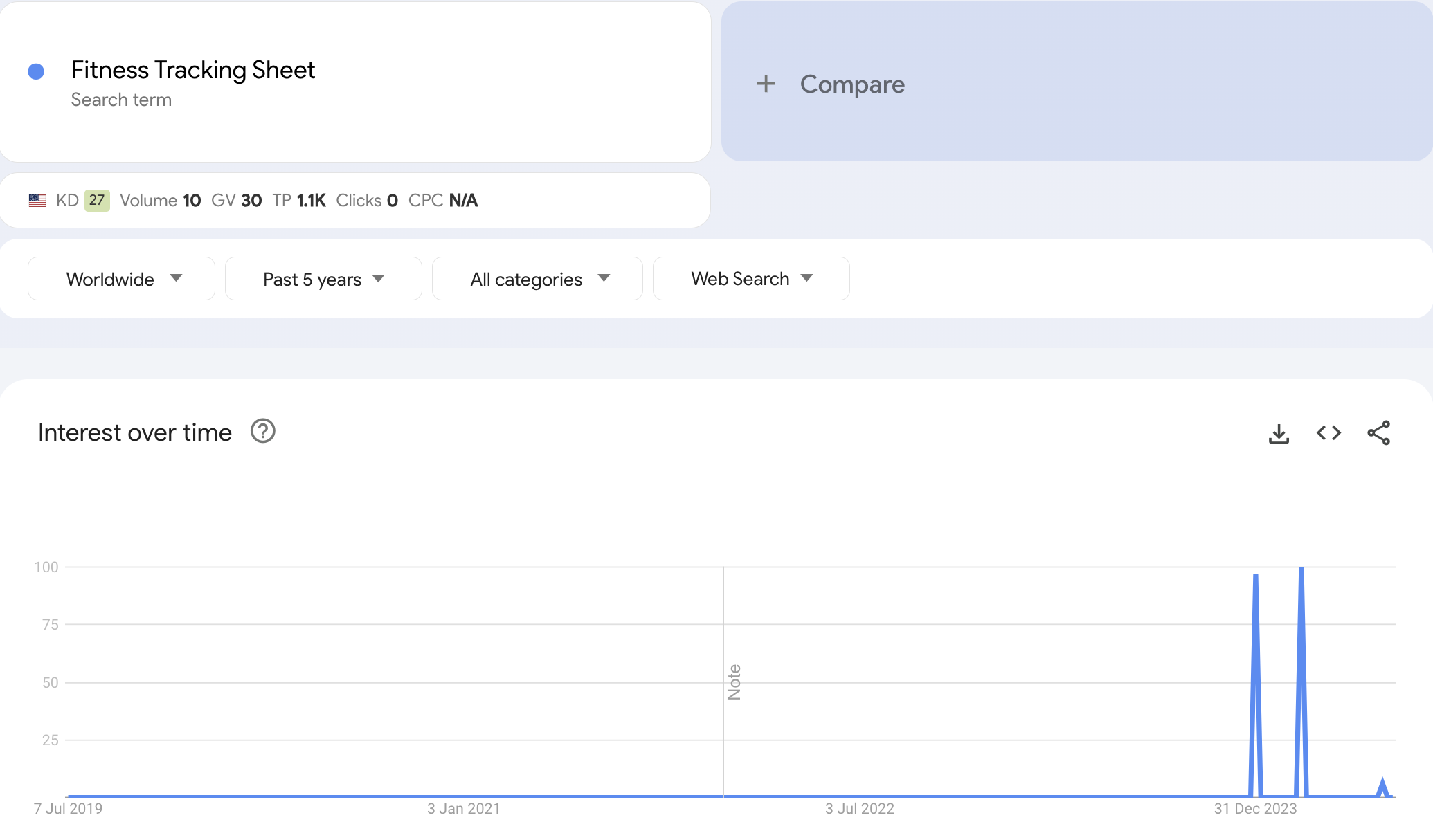This screenshot has height=840, width=1433.
Task: Click the embed code icon
Action: click(1328, 433)
